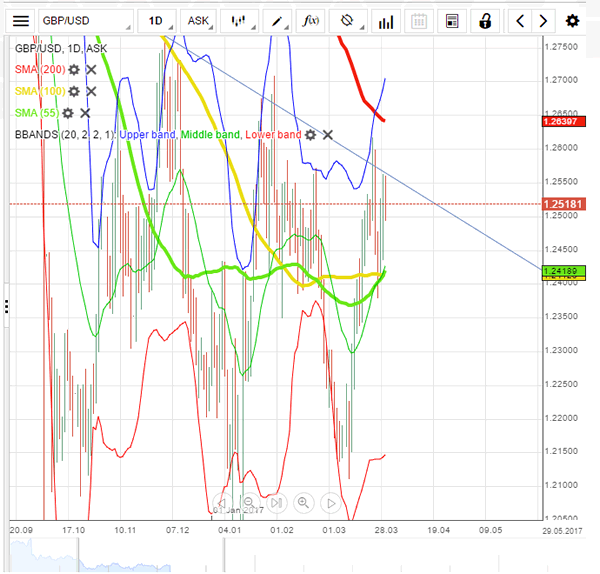Click the left panel three-dot handle
600x574 pixels.
point(7,307)
